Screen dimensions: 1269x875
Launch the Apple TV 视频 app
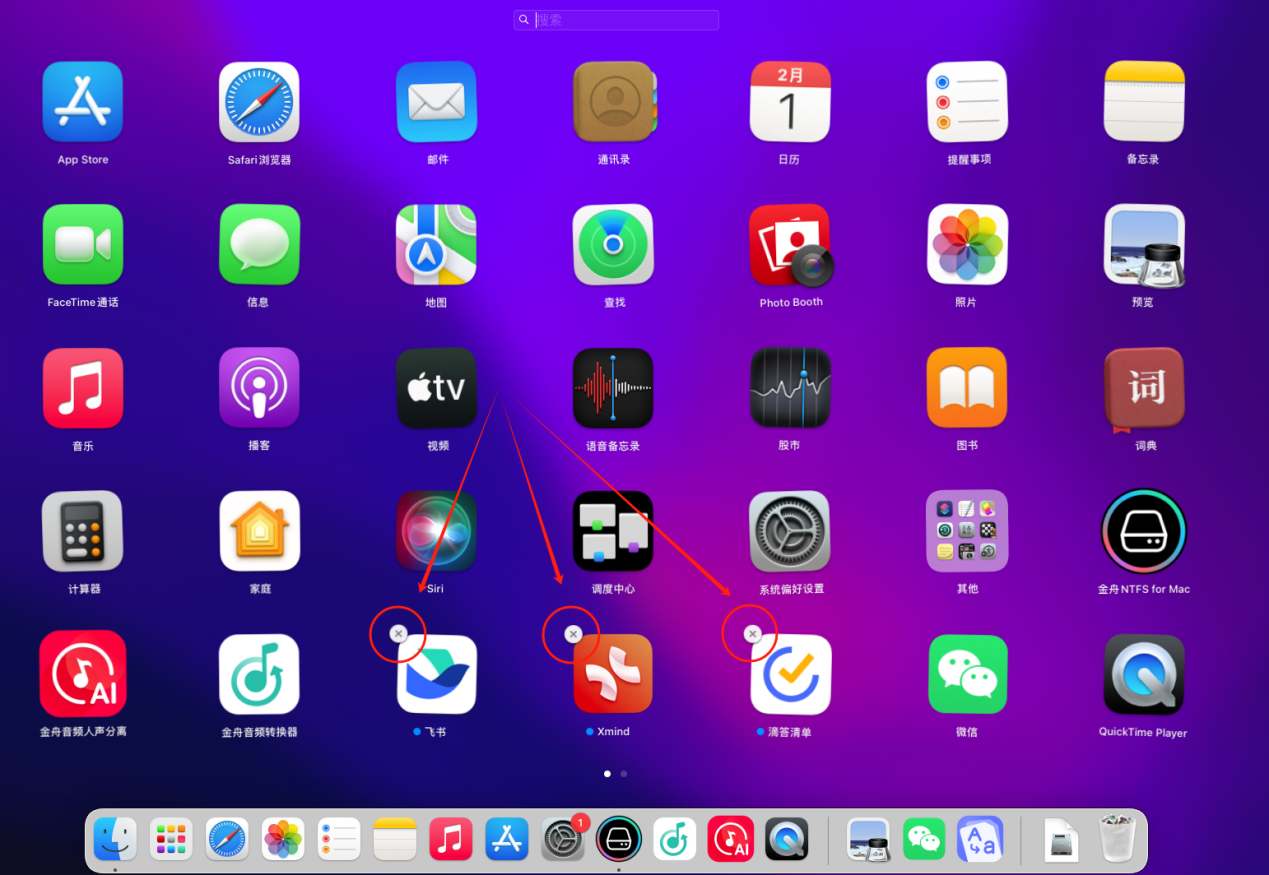pyautogui.click(x=437, y=388)
